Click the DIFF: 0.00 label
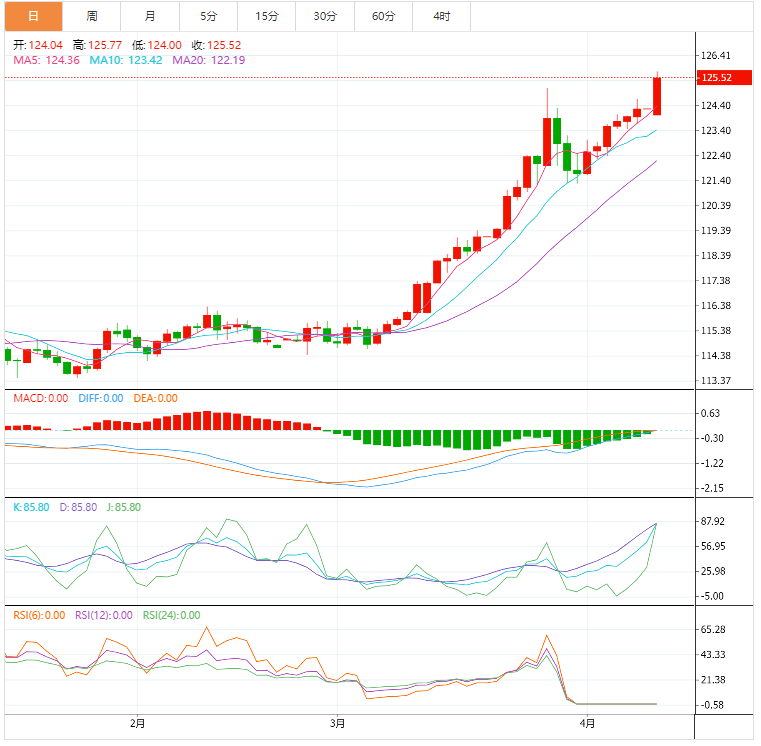761x746 pixels. pyautogui.click(x=100, y=398)
